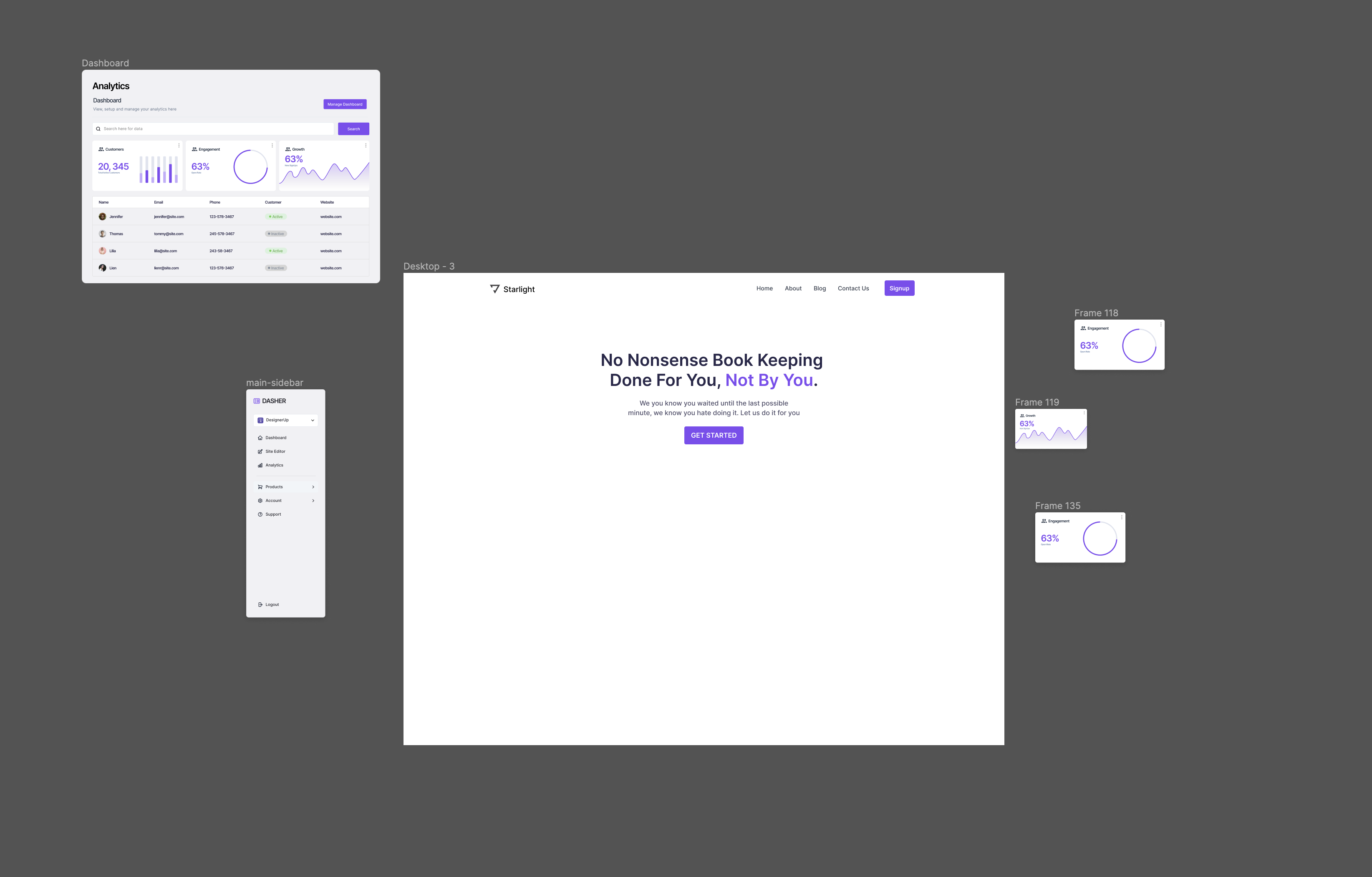Click the Customers icon in analytics dashboard
The width and height of the screenshot is (1372, 877).
tap(101, 149)
